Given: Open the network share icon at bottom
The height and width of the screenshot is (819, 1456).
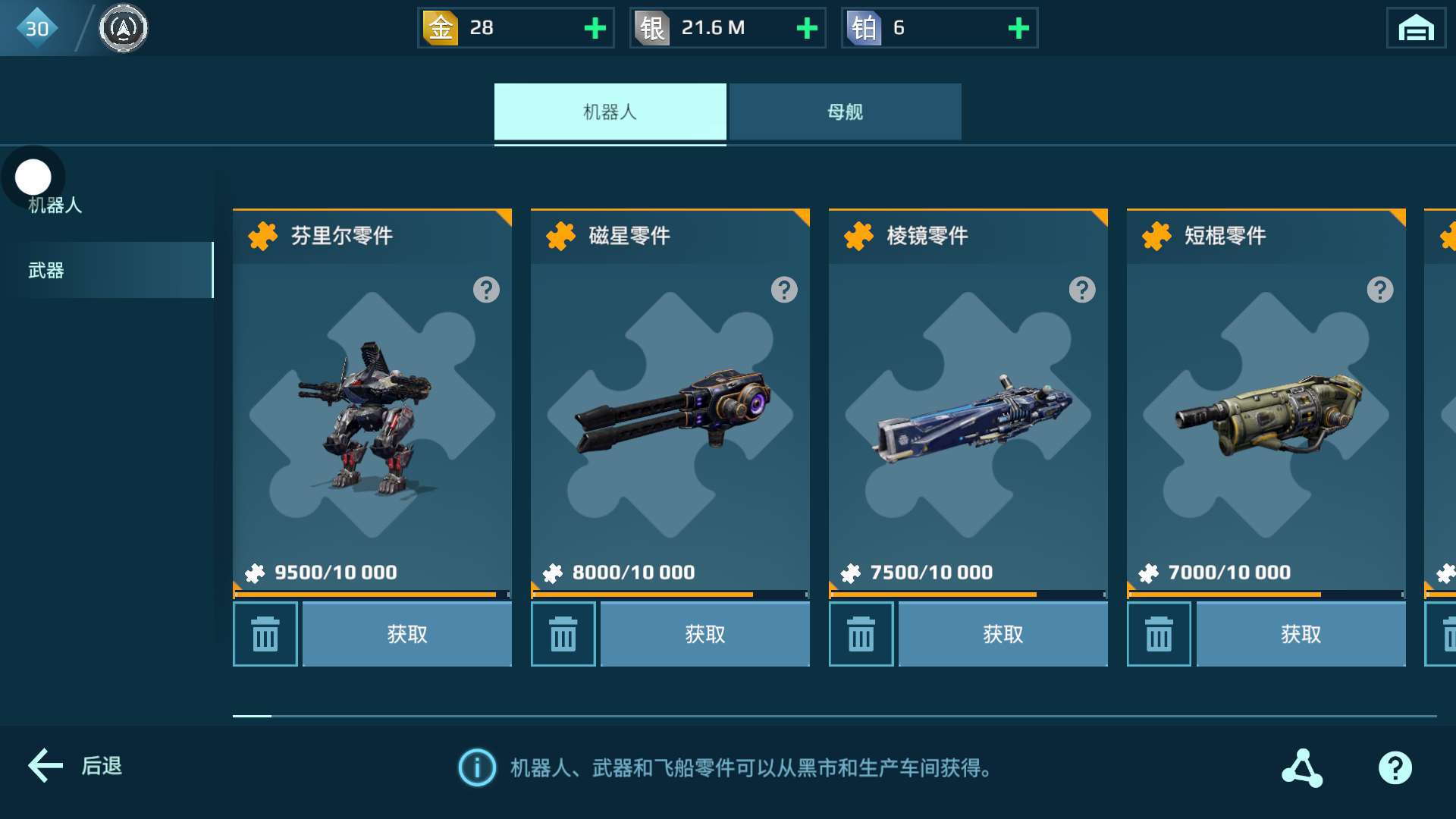Looking at the screenshot, I should point(1302,767).
